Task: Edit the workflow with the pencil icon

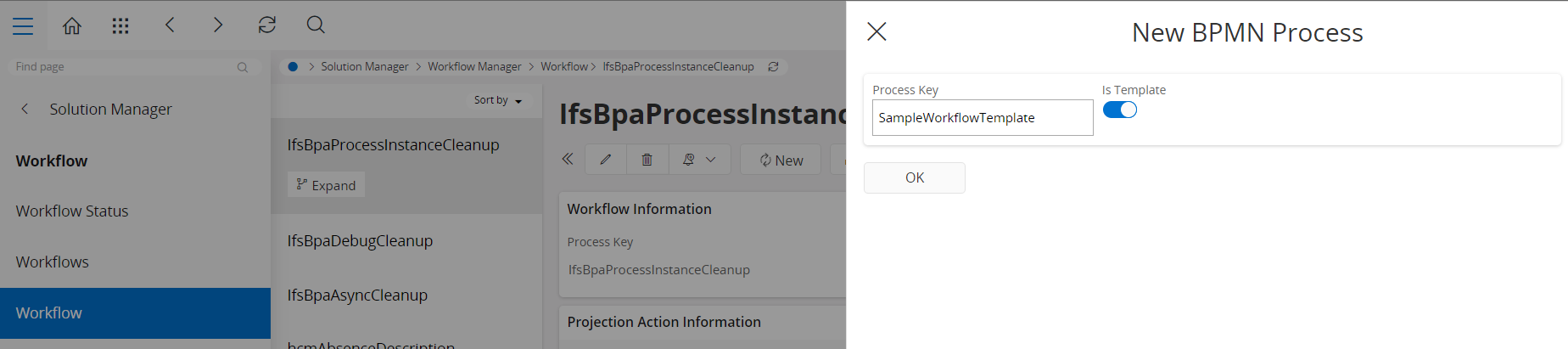Action: [606, 160]
